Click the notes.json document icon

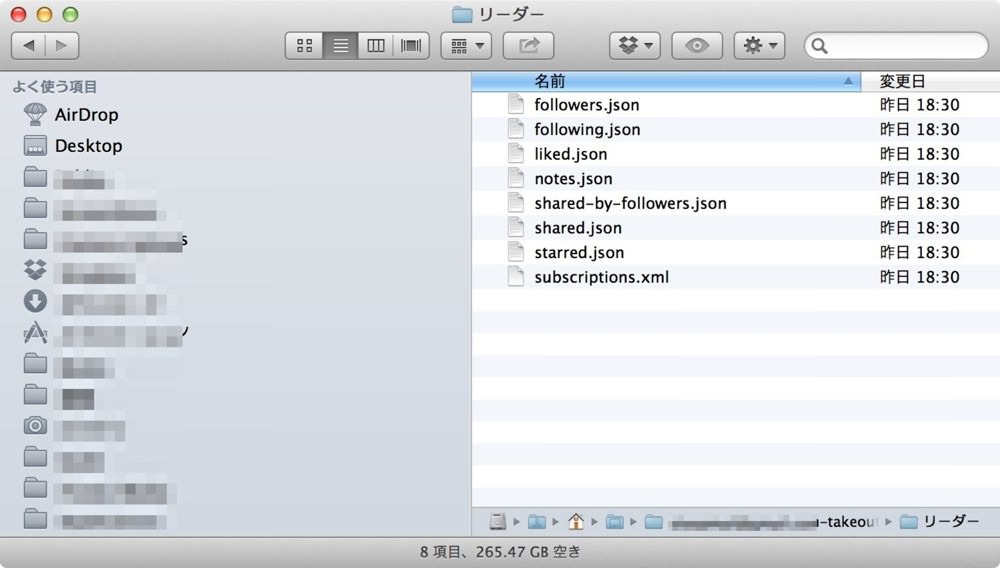coord(516,178)
